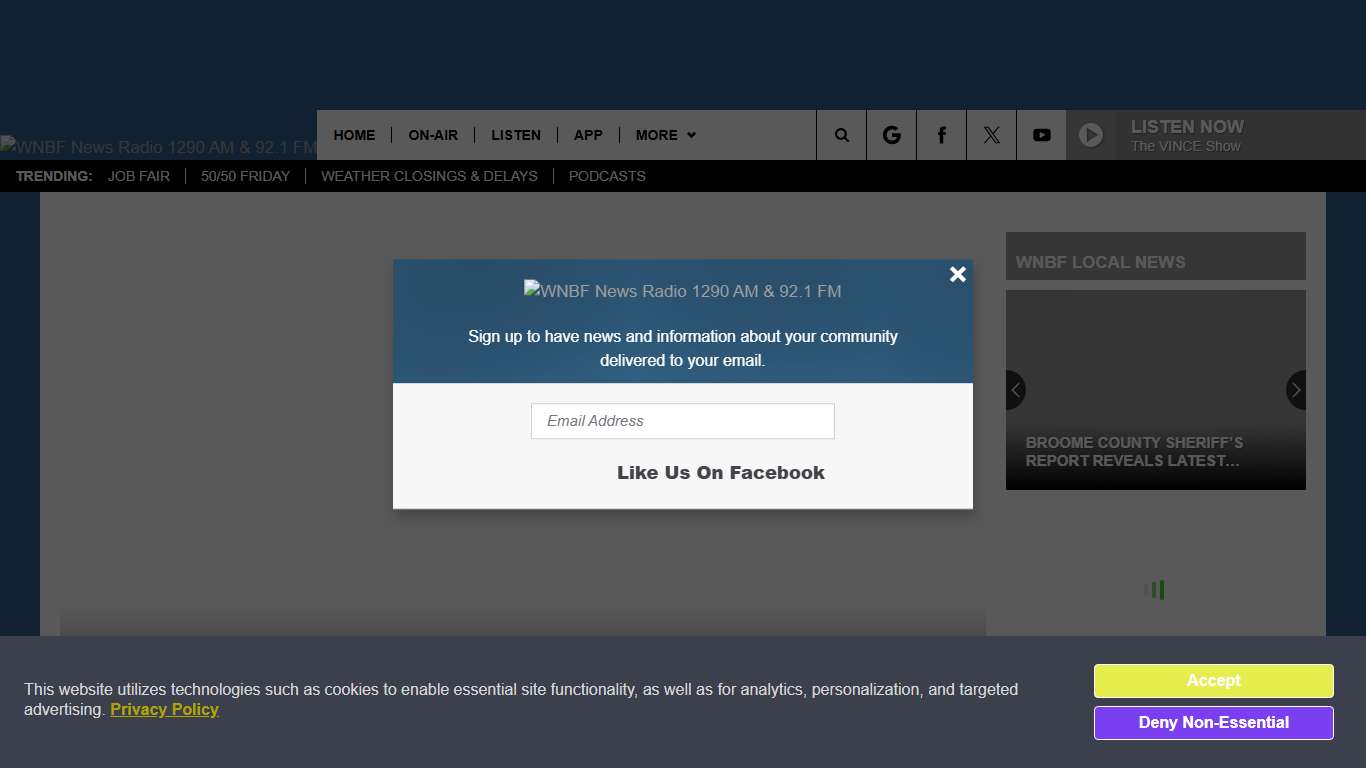Click the X (Twitter) icon
Image resolution: width=1366 pixels, height=768 pixels.
point(991,135)
